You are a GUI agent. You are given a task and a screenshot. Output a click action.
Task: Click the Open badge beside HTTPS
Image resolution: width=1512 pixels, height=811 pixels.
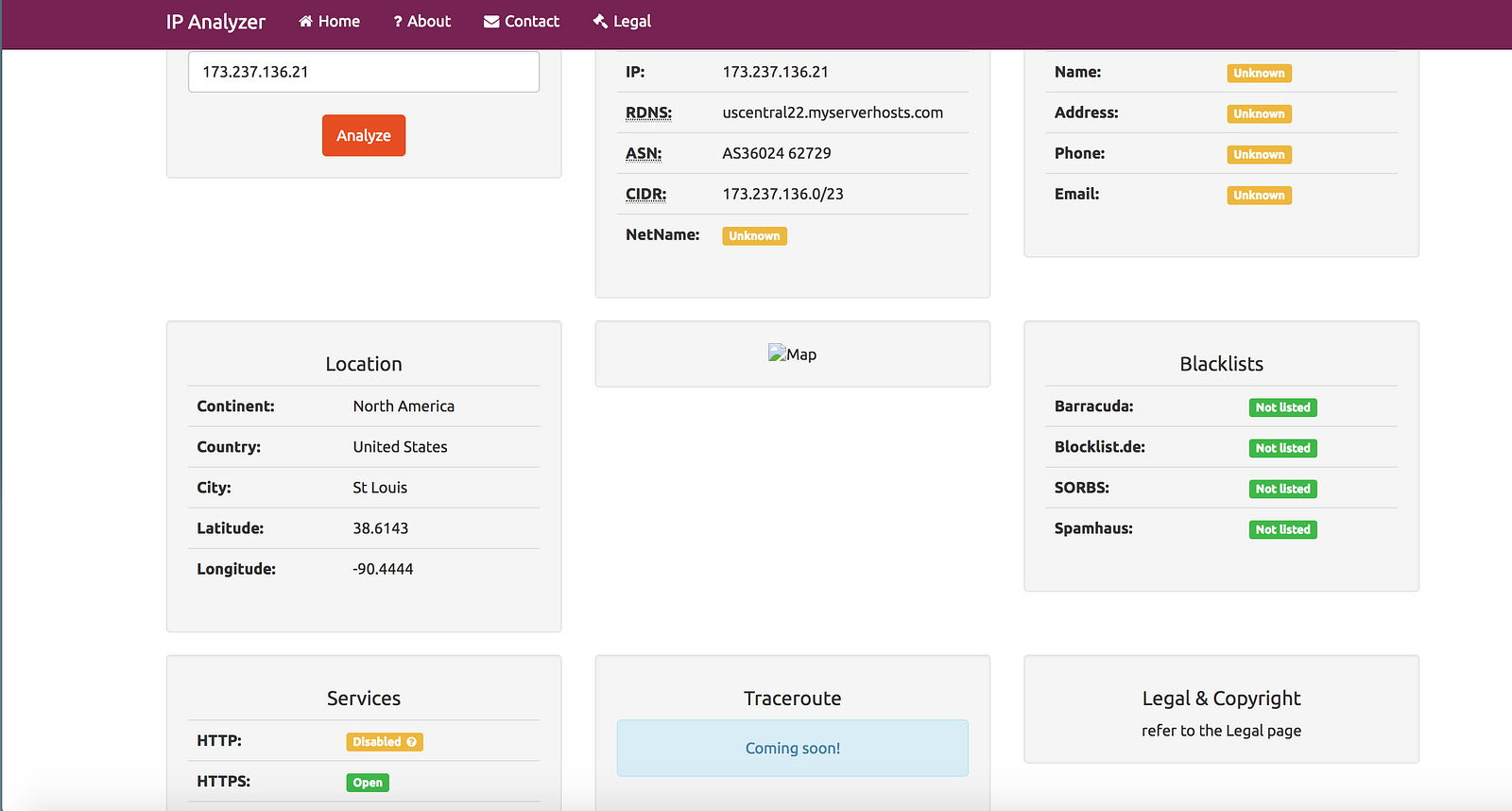[x=368, y=783]
